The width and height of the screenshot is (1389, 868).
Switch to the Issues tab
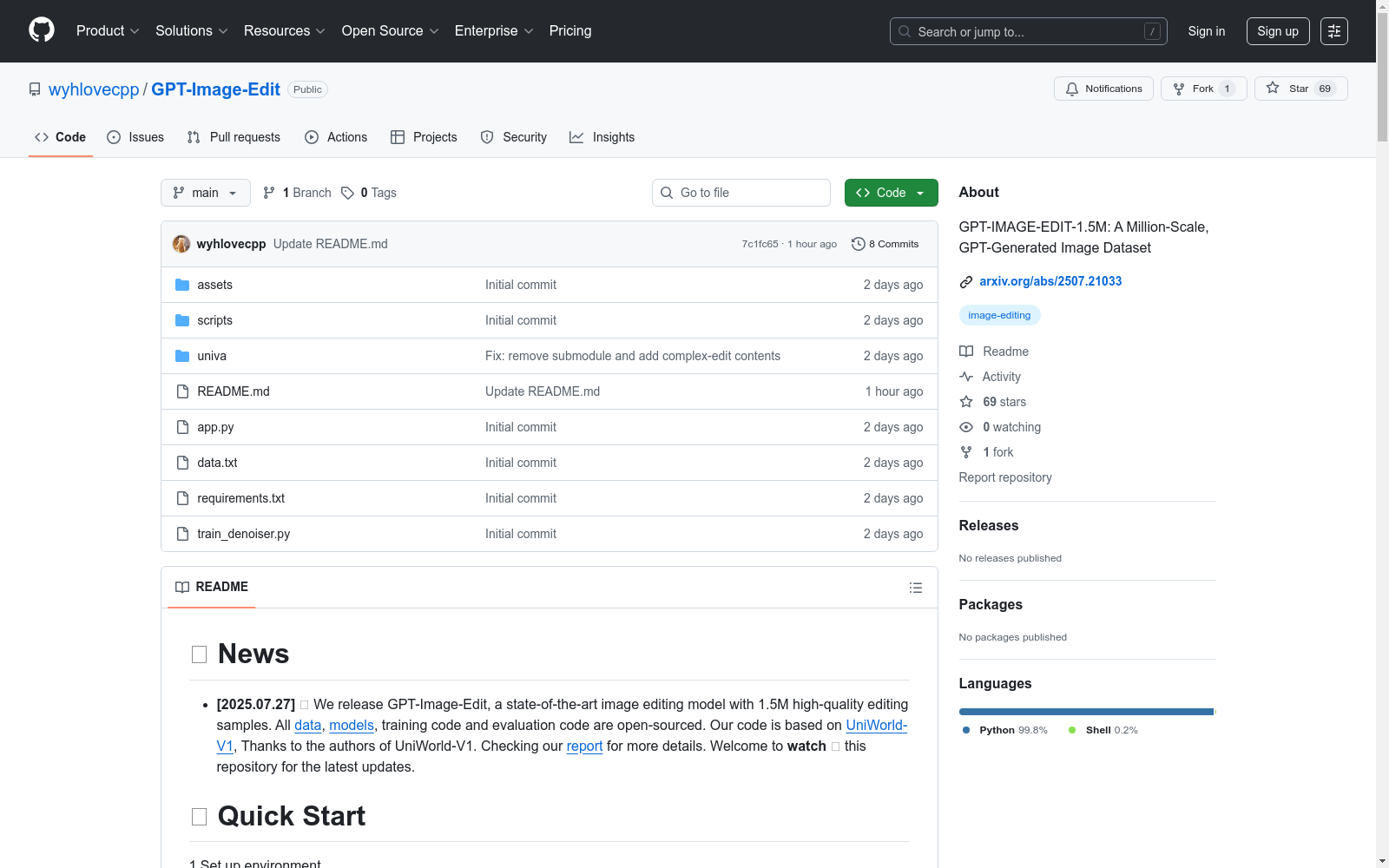(x=135, y=137)
